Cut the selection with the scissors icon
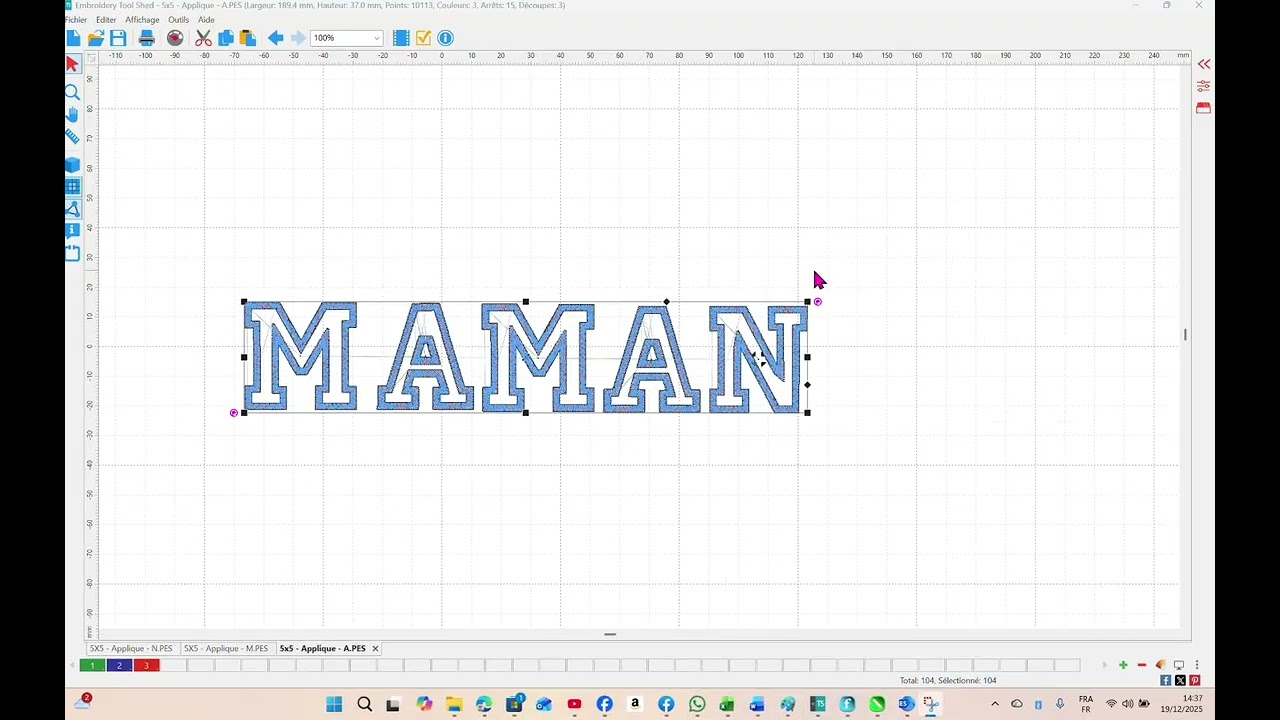The image size is (1280, 720). coord(204,38)
